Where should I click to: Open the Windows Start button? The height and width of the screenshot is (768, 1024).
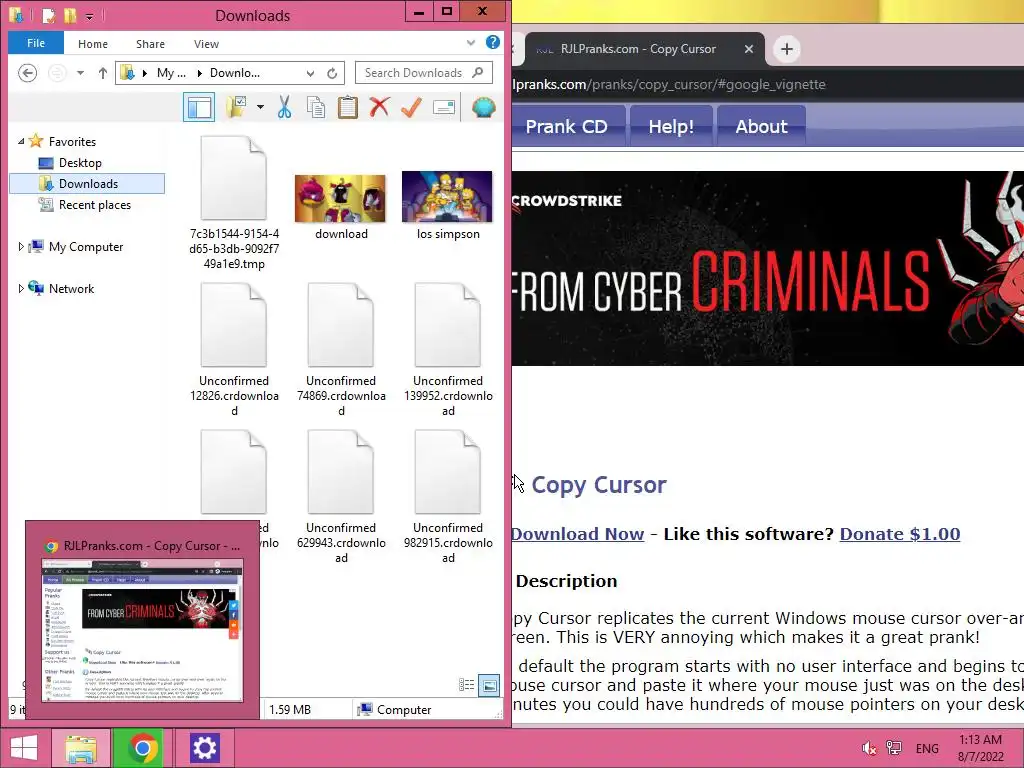(x=24, y=748)
